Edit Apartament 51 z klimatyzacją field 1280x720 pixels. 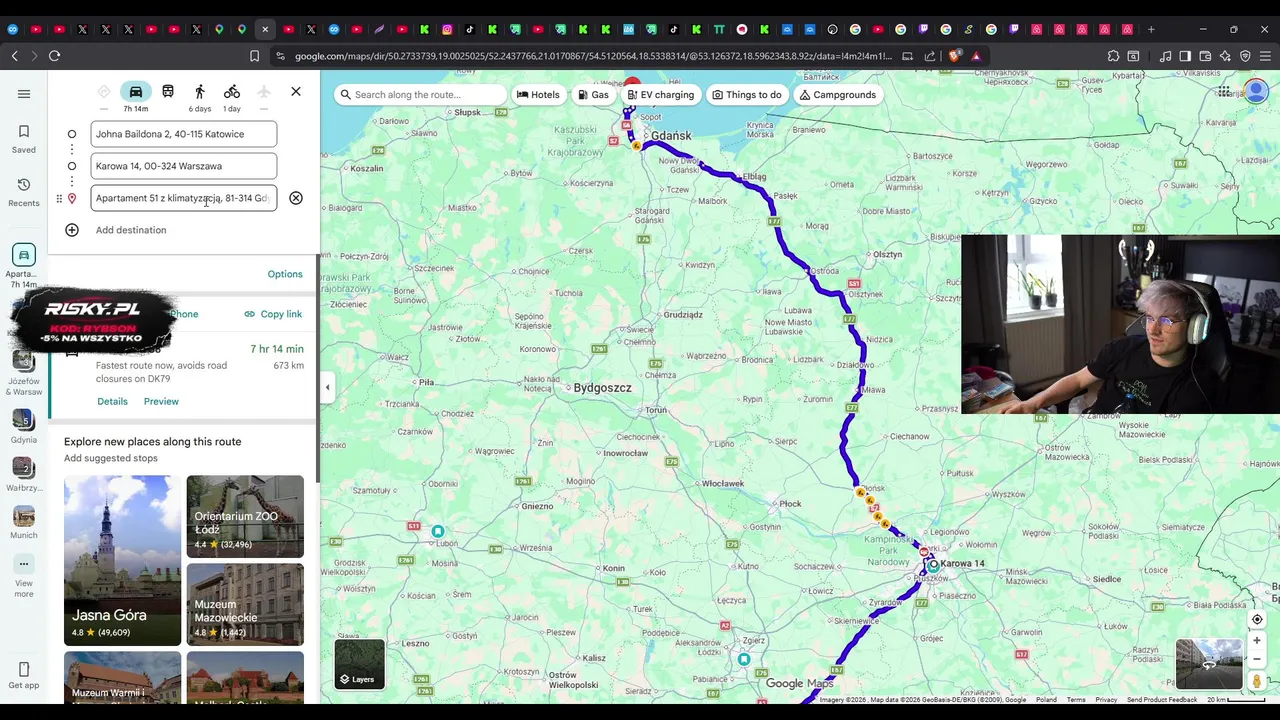click(x=184, y=198)
